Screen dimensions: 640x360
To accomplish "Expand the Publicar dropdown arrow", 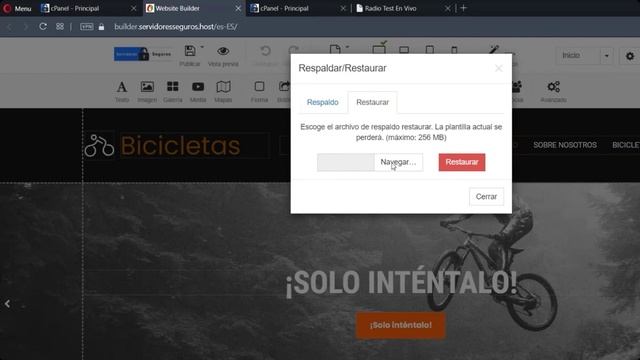I will [x=202, y=47].
